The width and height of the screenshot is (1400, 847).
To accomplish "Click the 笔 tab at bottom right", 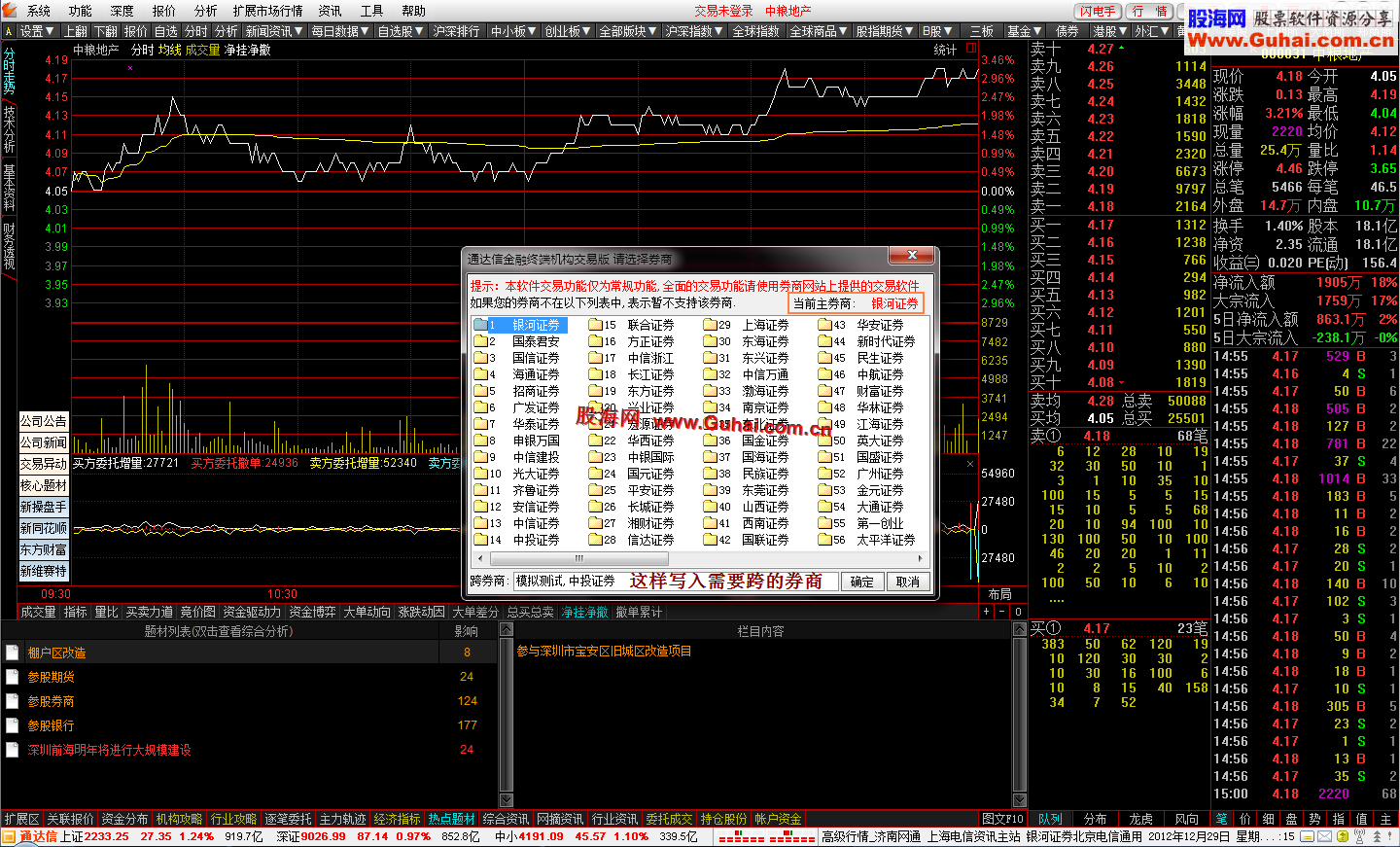I will pyautogui.click(x=1222, y=819).
